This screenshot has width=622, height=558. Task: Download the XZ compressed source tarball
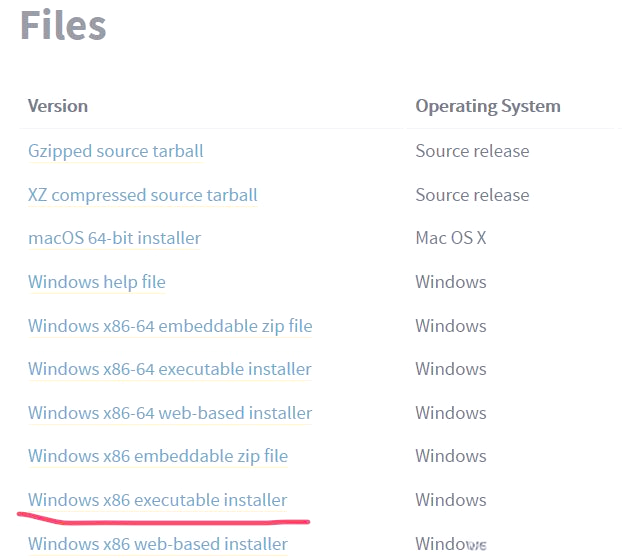[x=143, y=195]
